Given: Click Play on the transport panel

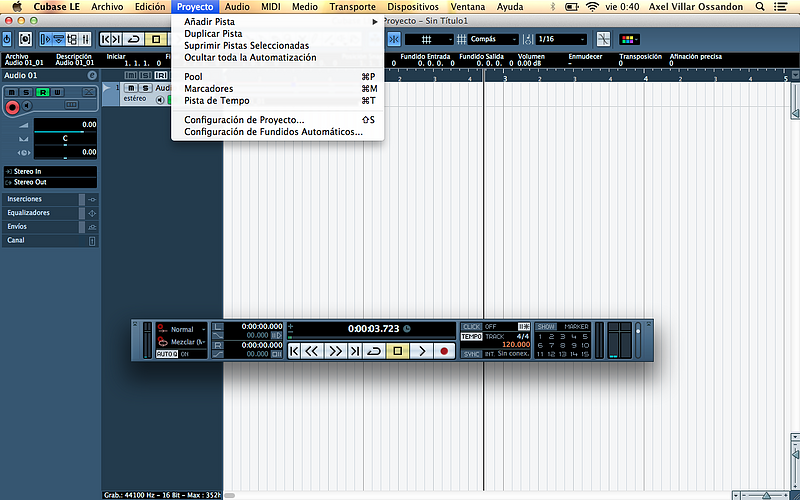Looking at the screenshot, I should [x=421, y=351].
